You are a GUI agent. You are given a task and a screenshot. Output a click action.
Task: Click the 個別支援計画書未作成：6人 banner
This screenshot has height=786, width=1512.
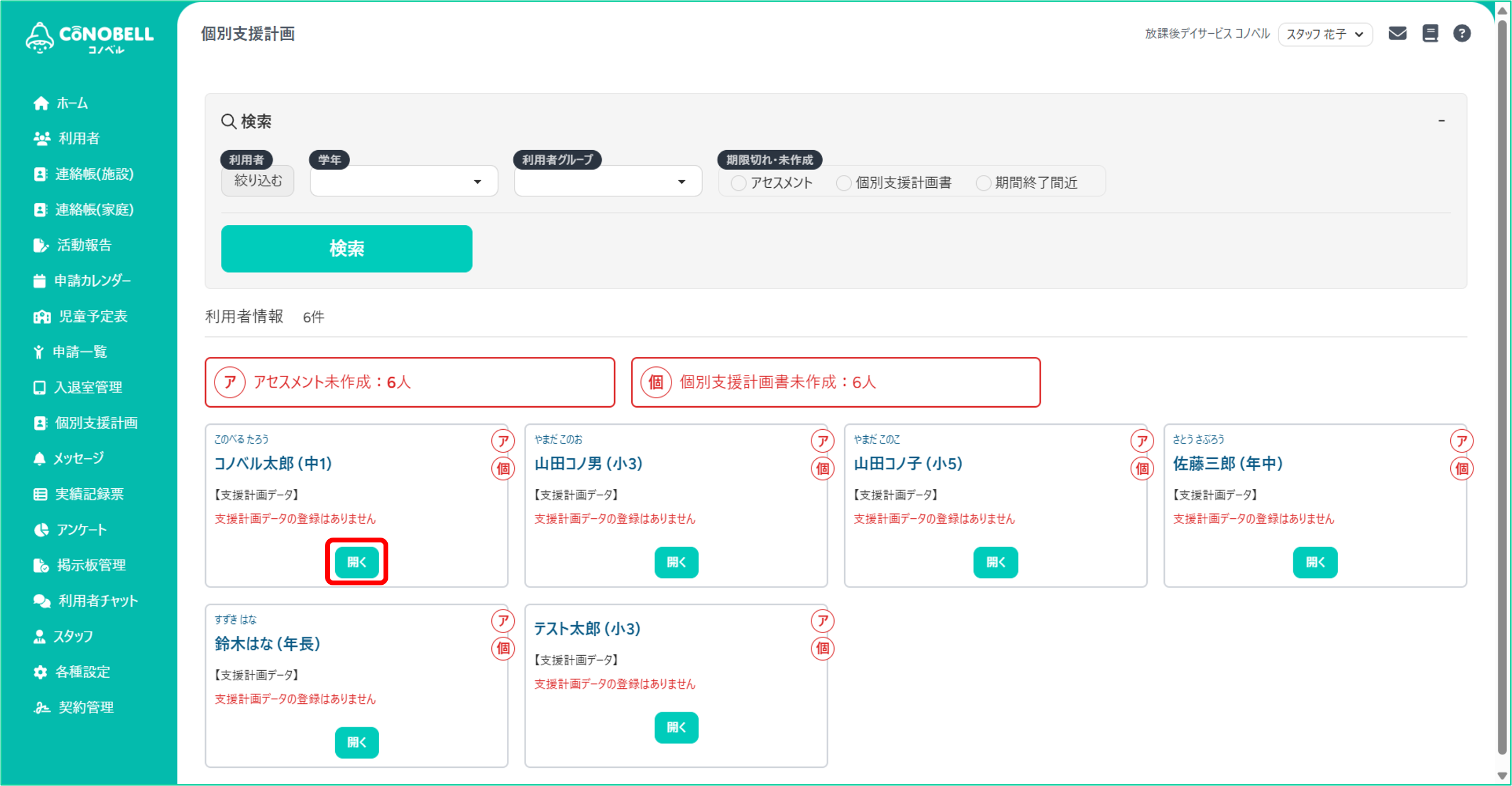[835, 382]
